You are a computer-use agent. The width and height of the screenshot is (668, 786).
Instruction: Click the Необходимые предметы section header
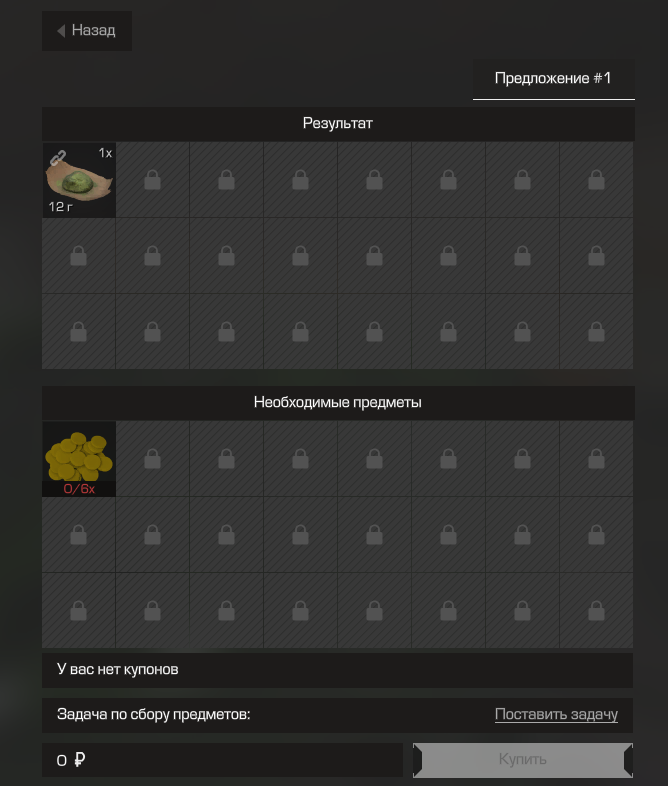coord(338,403)
